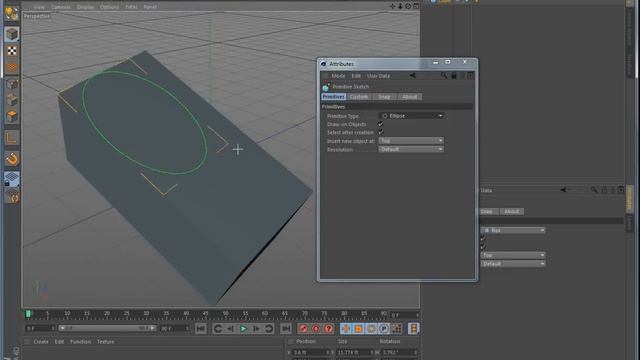Open Mode menu in Attributes window
Viewport: 640px width, 360px height.
click(x=338, y=76)
